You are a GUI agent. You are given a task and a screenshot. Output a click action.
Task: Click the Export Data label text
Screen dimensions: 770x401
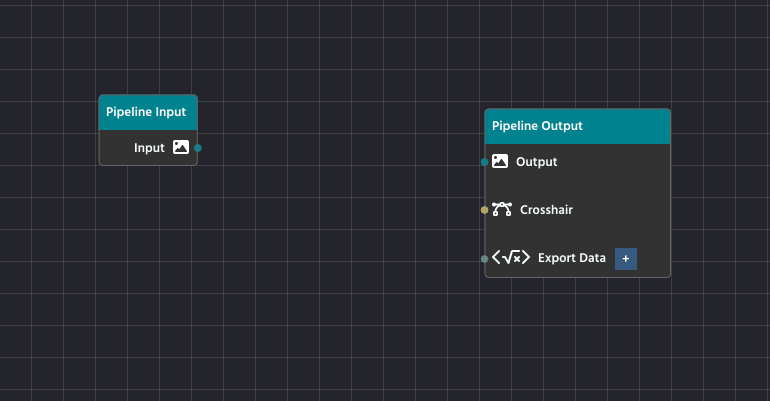click(571, 258)
